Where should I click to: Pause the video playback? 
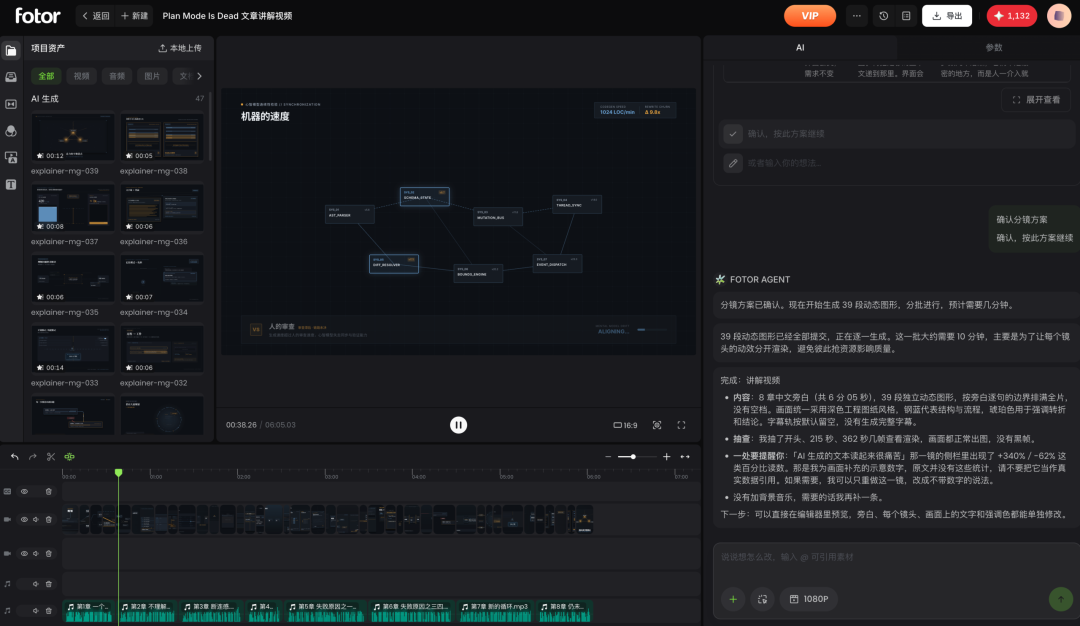459,425
